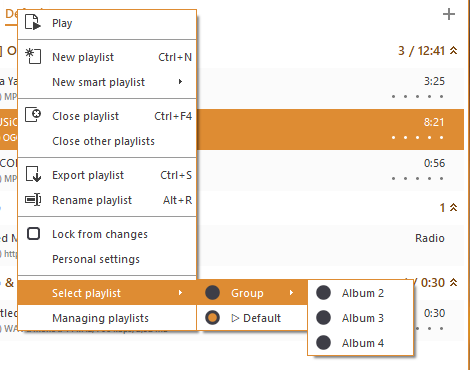The height and width of the screenshot is (370, 470).
Task: Expand the New smart playlist submenu arrow
Action: tap(180, 82)
